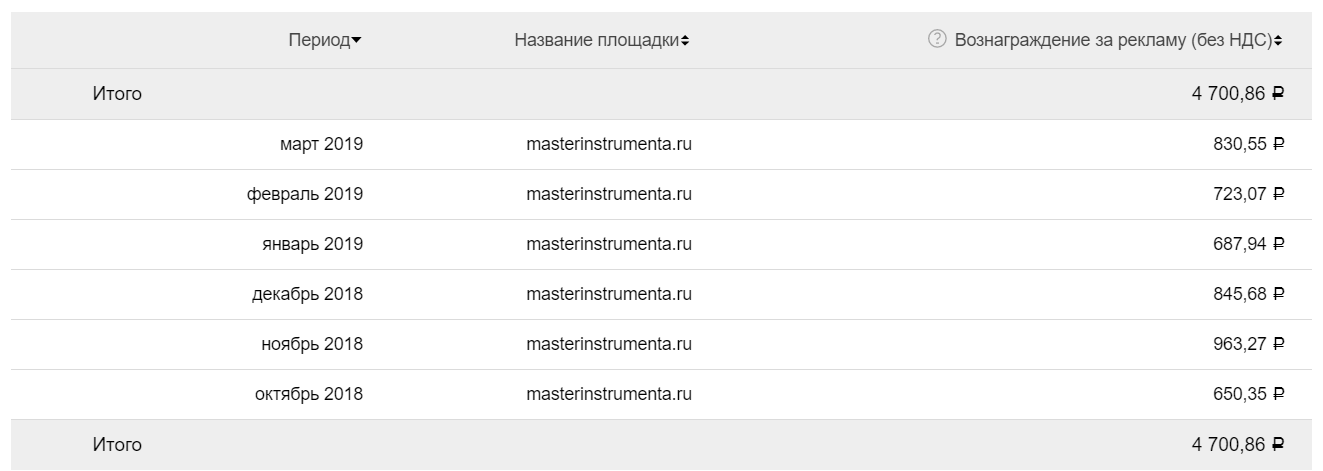
Task: Click sort arrow next to Период
Action: pyautogui.click(x=357, y=41)
